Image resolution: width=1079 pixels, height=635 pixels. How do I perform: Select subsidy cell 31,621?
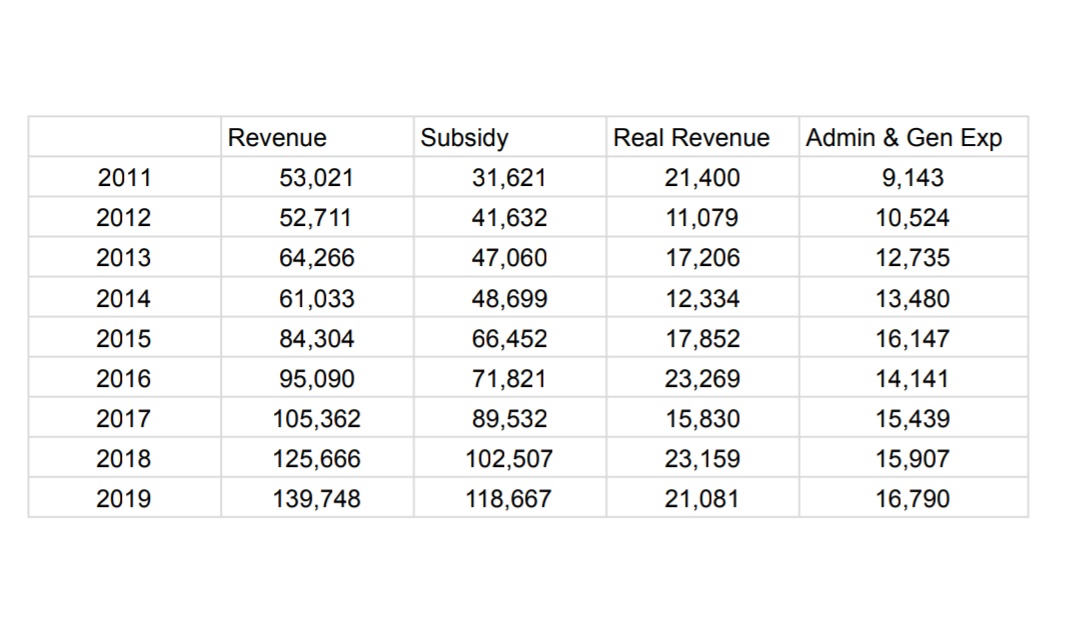(509, 177)
